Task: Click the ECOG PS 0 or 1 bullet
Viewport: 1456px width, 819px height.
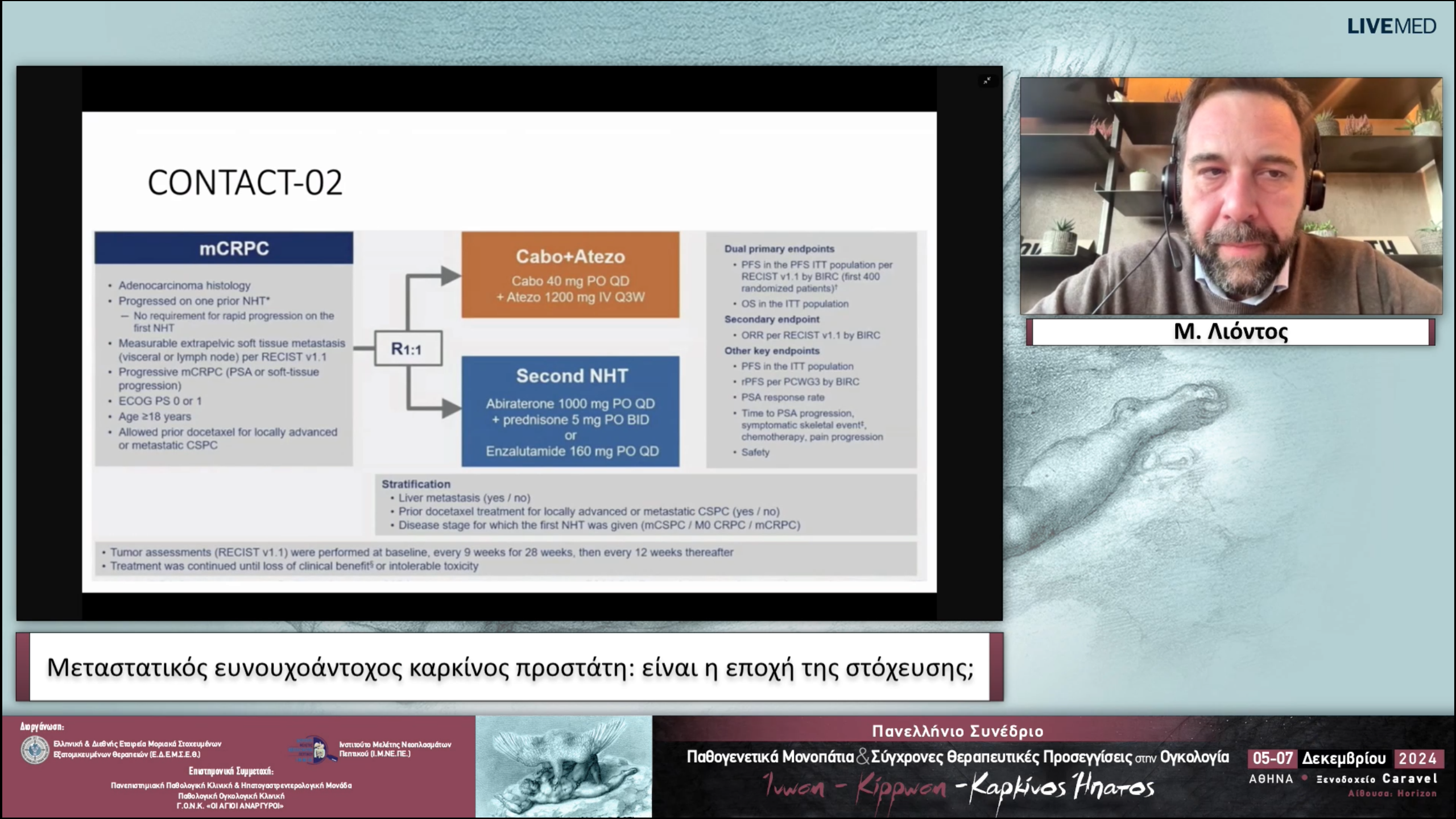Action: pyautogui.click(x=160, y=401)
